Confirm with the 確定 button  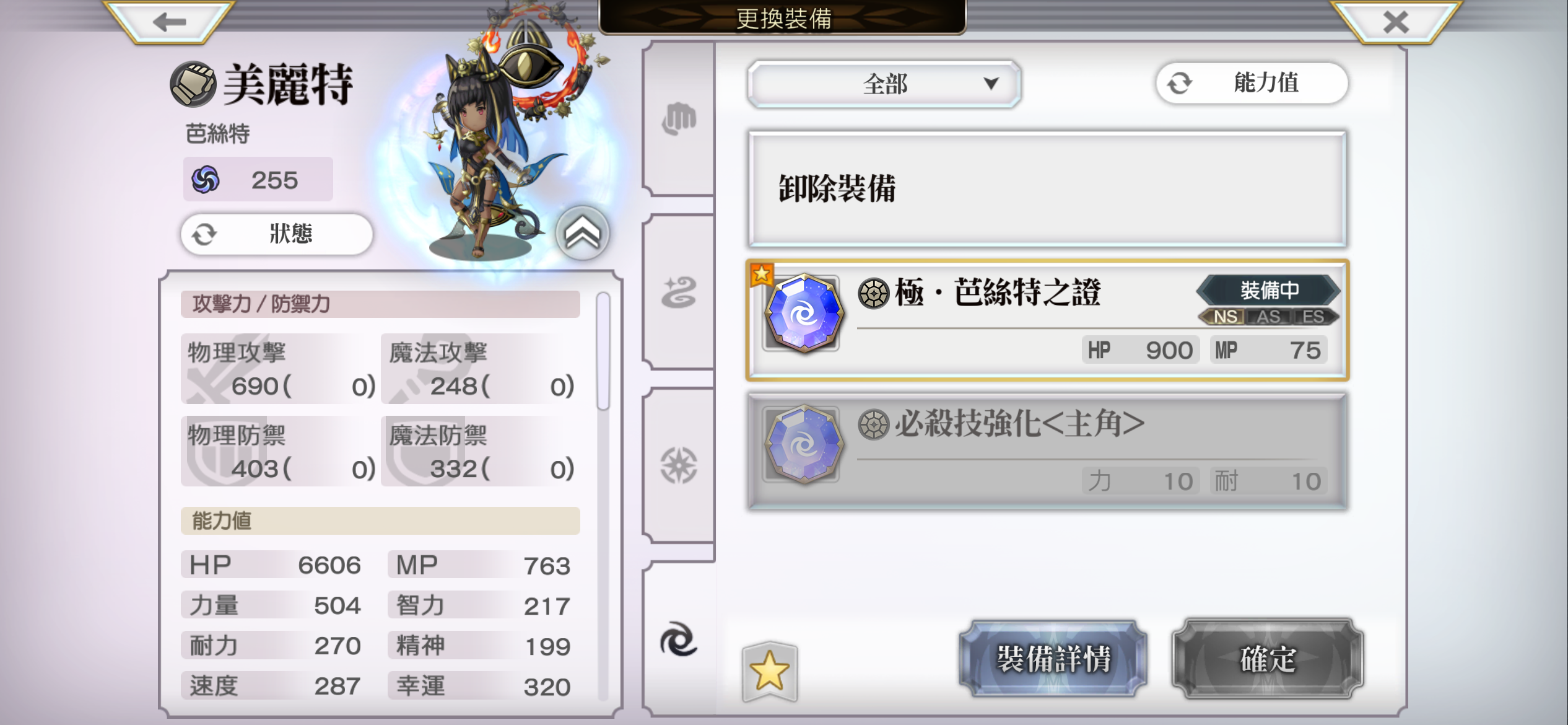1268,659
